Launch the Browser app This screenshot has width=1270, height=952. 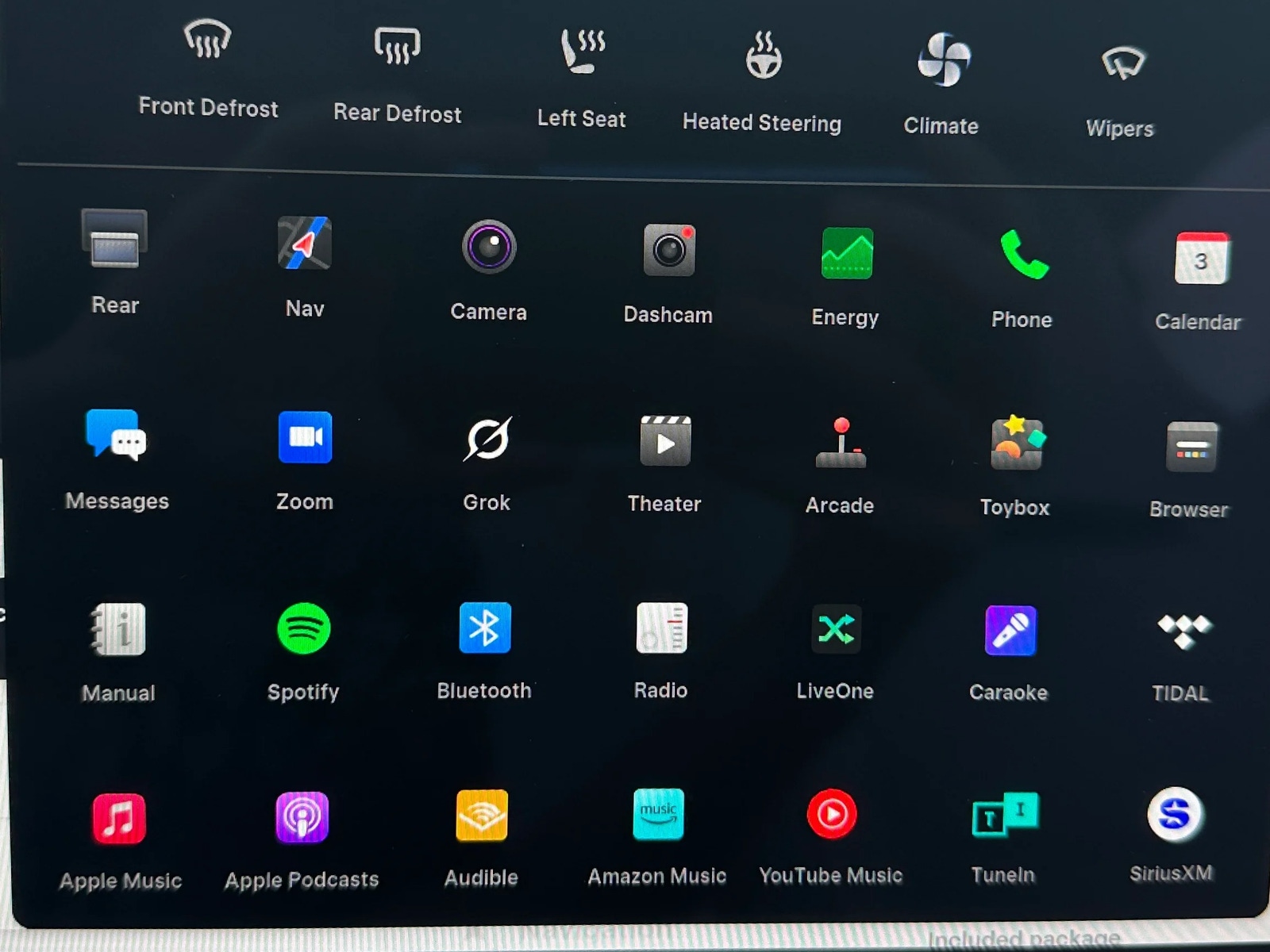coord(1191,447)
